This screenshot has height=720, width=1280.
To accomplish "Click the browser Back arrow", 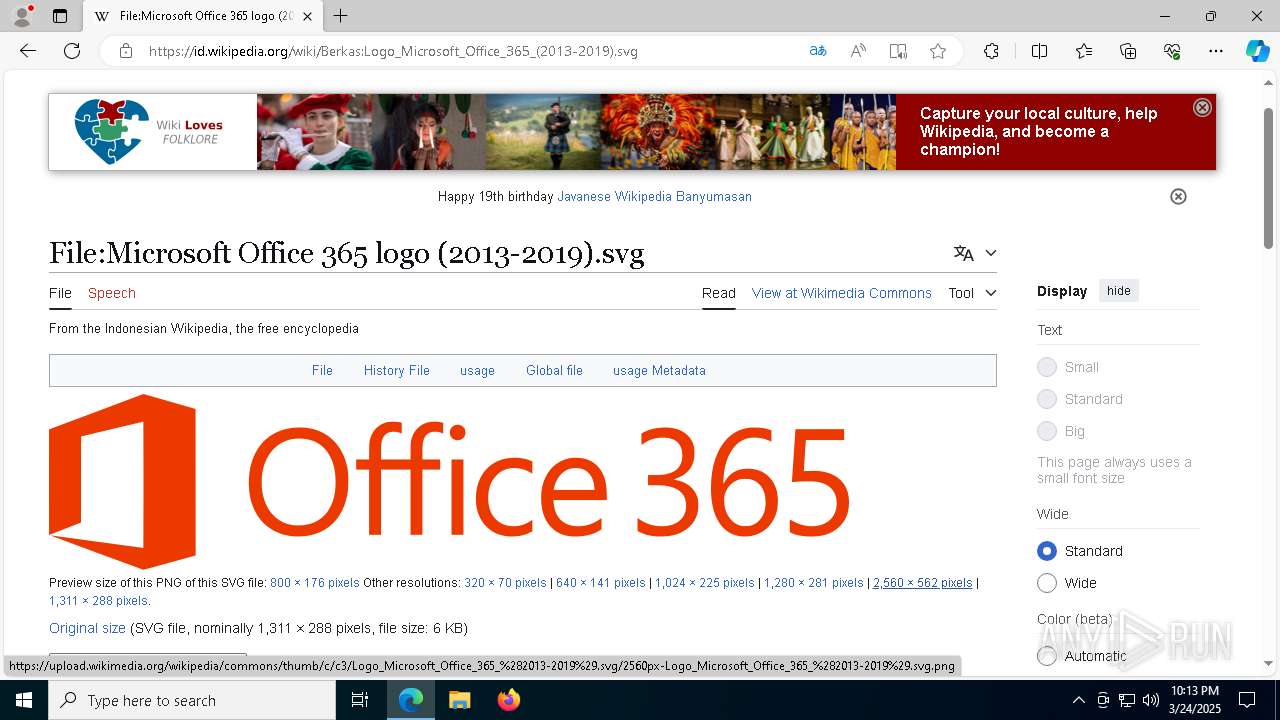I will (28, 51).
